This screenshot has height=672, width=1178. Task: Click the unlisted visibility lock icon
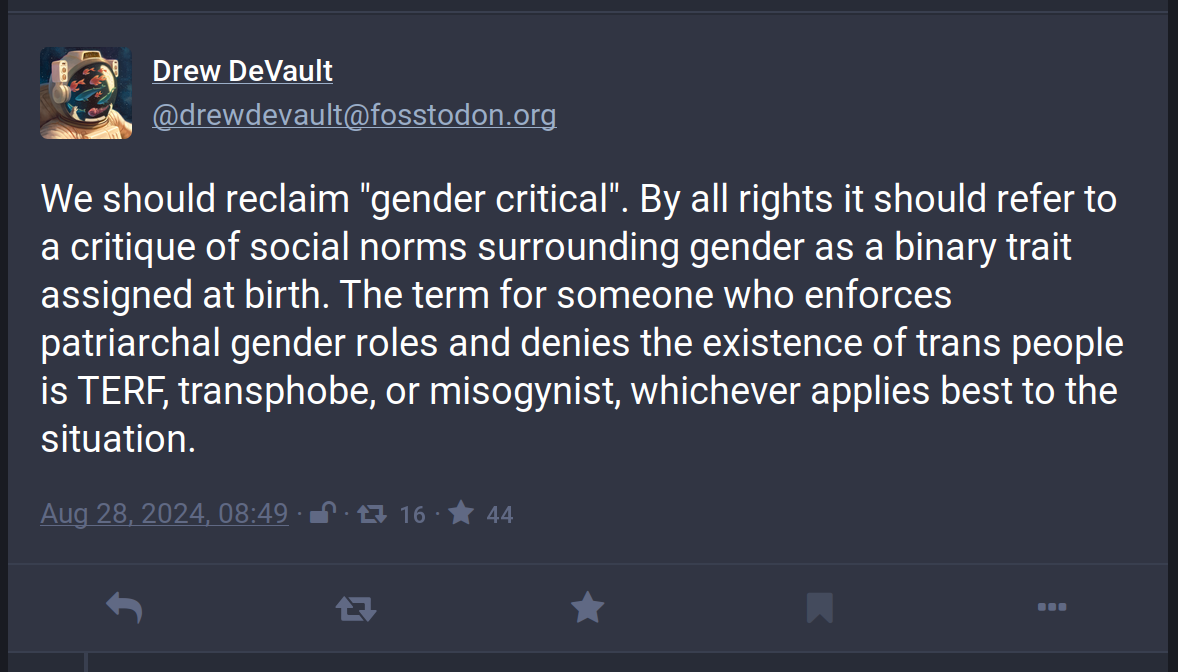tap(323, 513)
